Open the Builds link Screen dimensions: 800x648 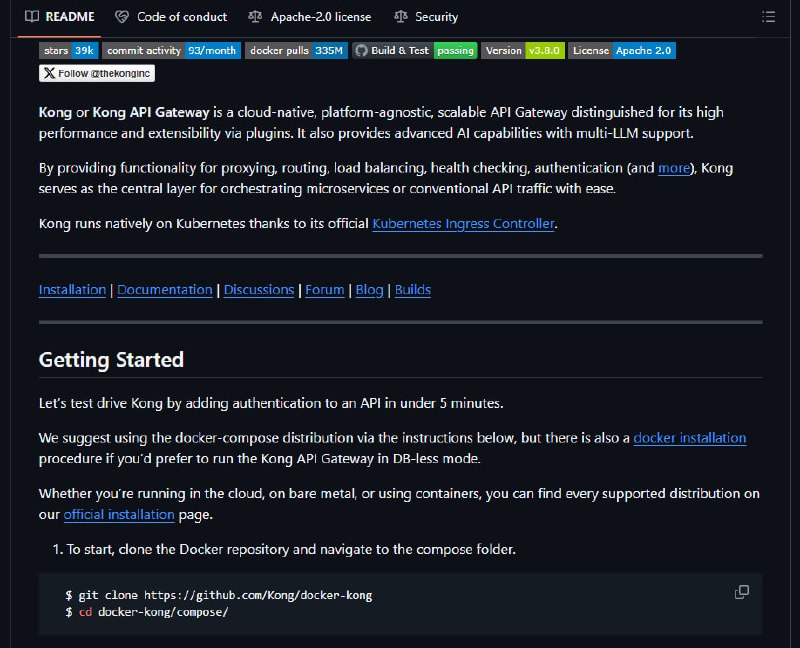(x=413, y=290)
